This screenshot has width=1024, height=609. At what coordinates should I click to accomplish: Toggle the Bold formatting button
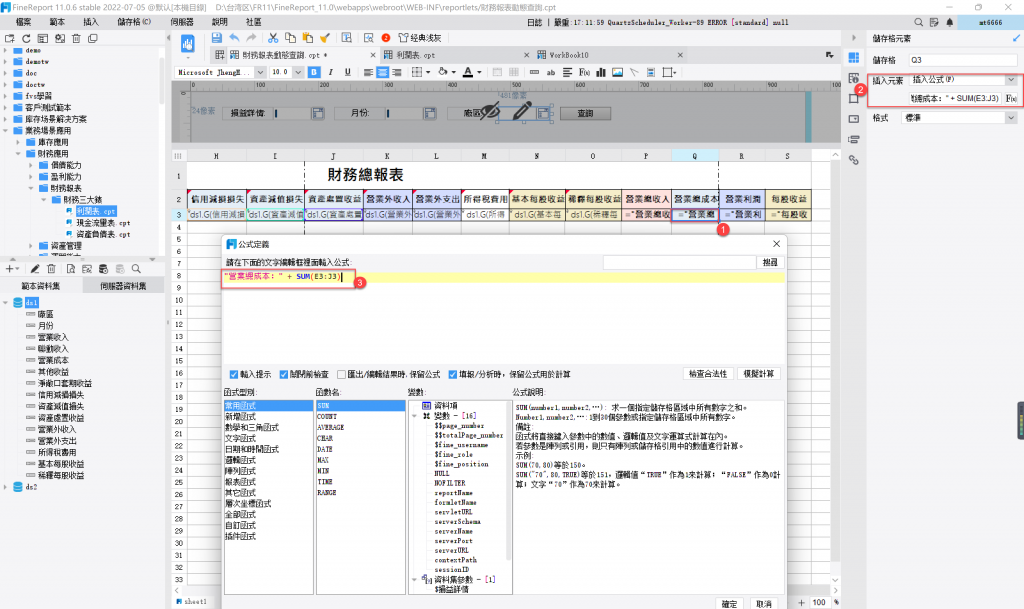pyautogui.click(x=314, y=72)
